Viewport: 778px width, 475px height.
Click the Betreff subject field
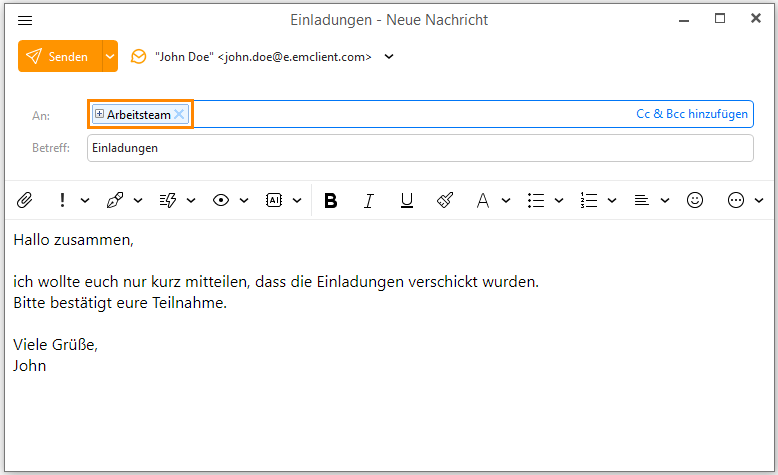(420, 148)
